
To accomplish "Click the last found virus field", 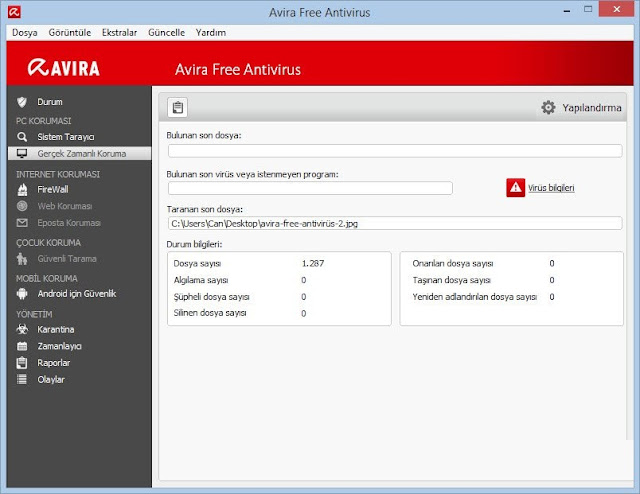I will [310, 188].
